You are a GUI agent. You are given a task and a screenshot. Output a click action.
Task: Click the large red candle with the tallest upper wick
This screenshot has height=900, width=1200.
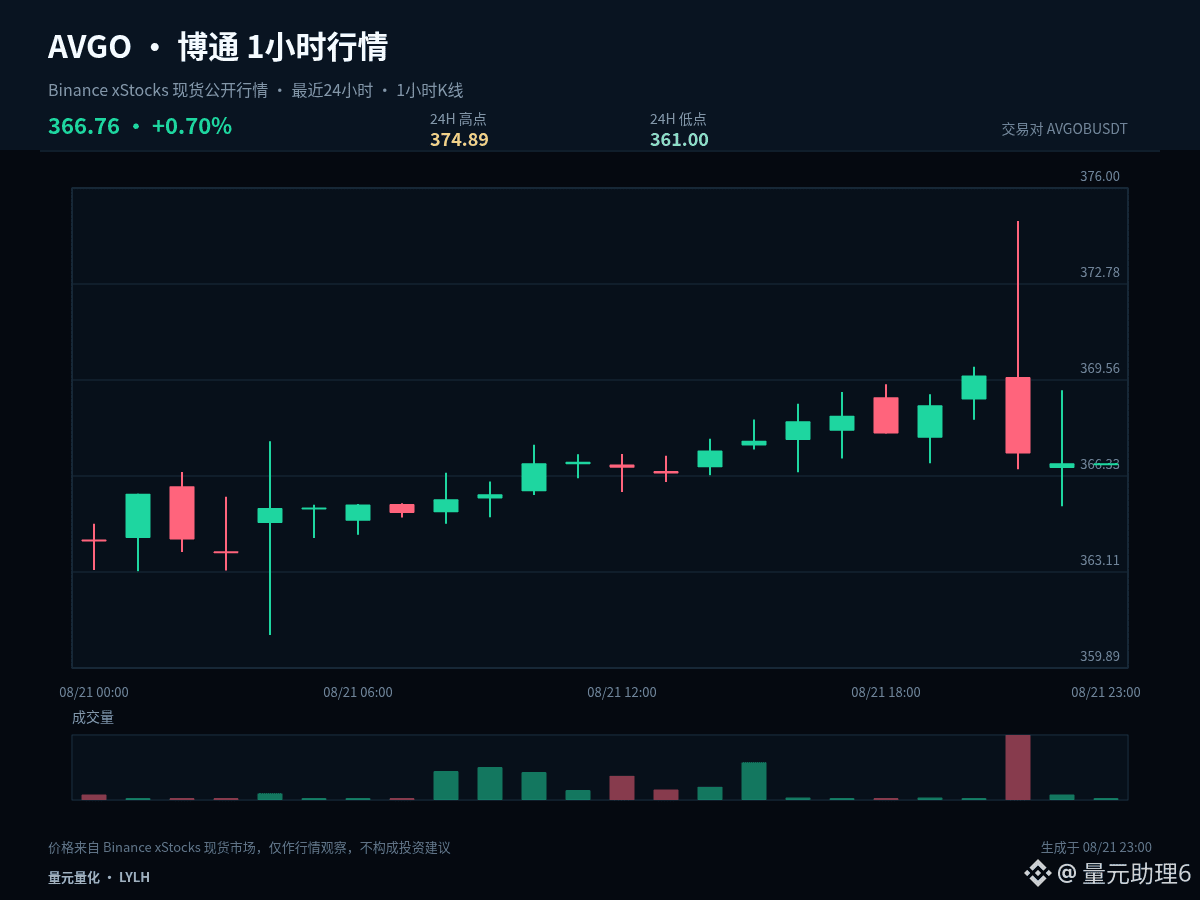pos(1018,414)
